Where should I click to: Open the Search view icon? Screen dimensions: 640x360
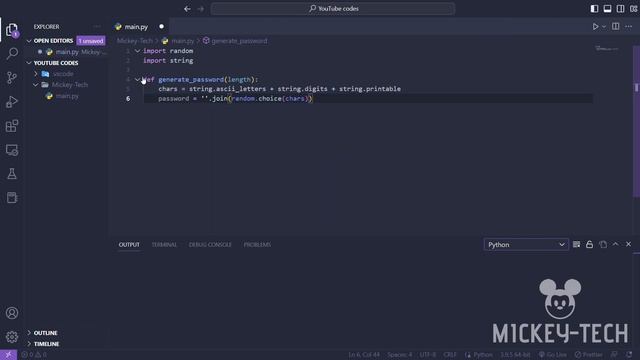(x=12, y=53)
